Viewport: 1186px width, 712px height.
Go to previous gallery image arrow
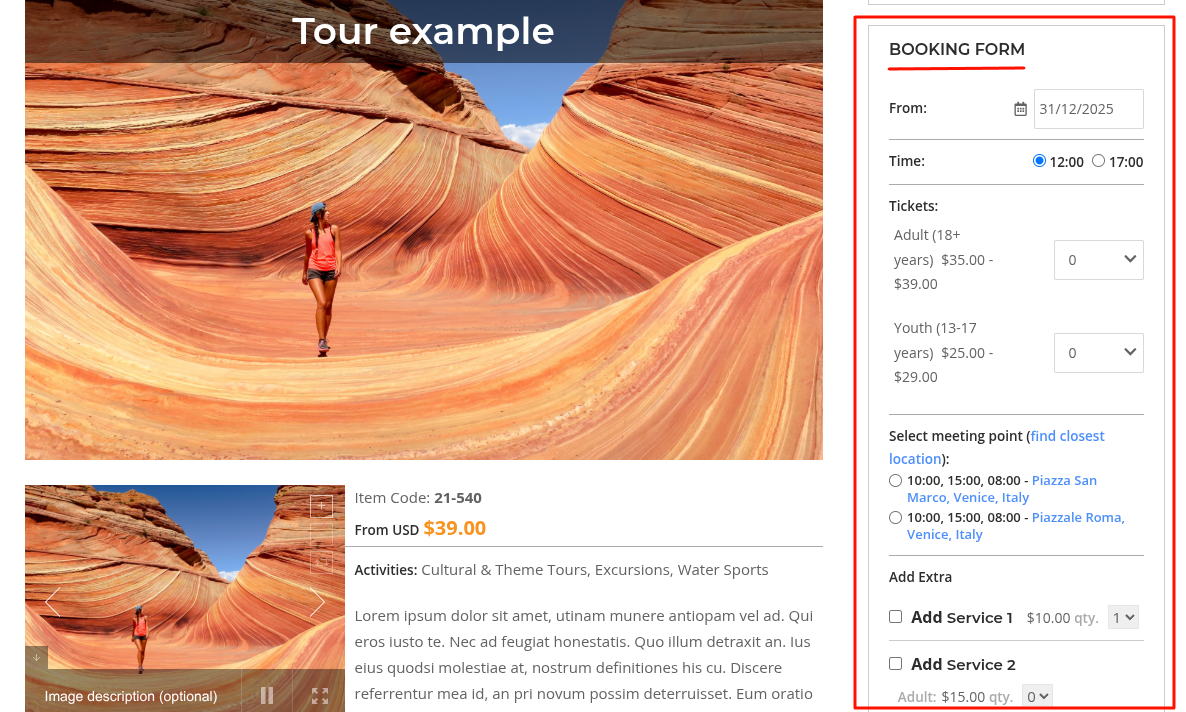coord(52,602)
